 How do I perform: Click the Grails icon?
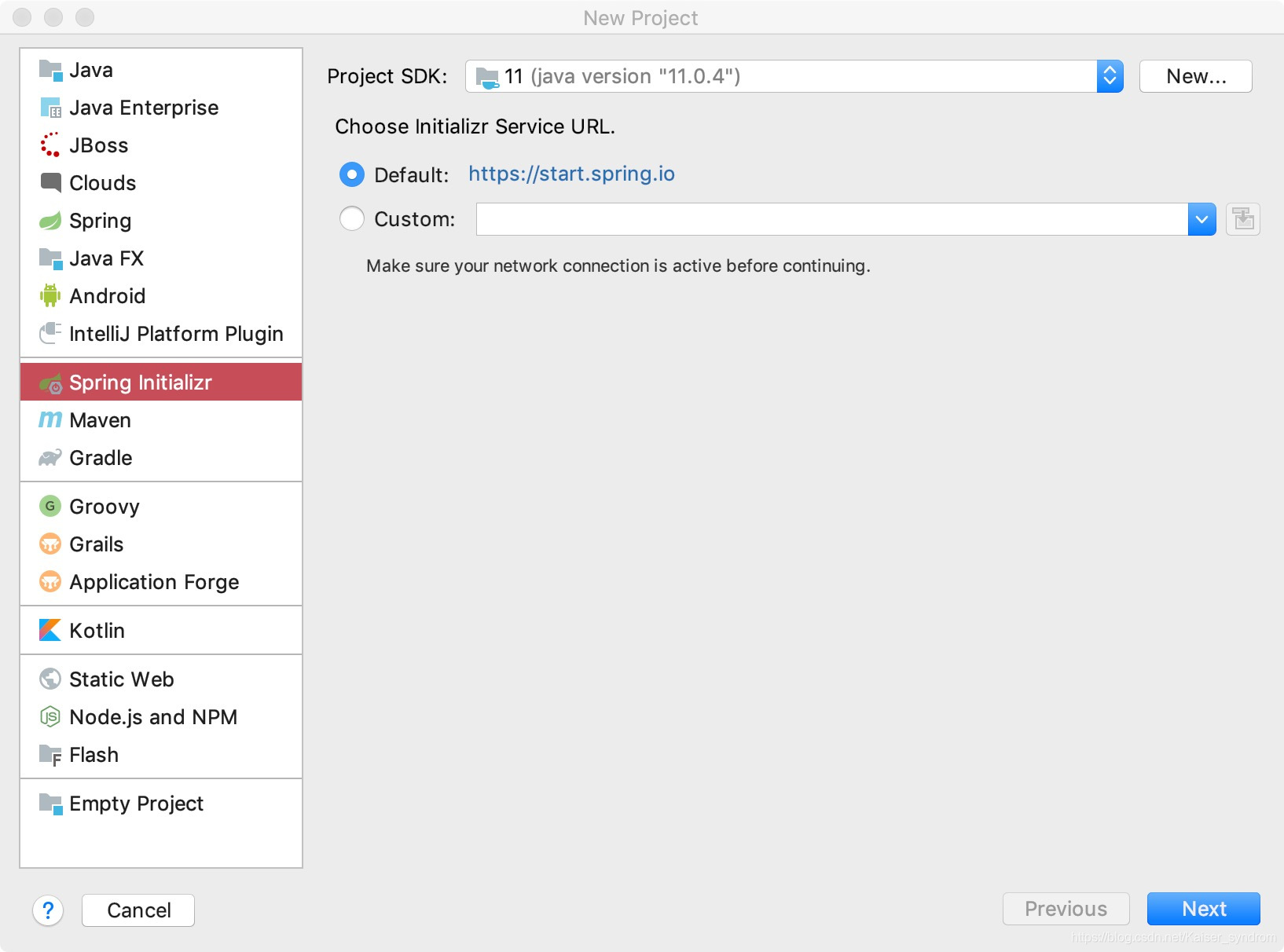(x=50, y=544)
